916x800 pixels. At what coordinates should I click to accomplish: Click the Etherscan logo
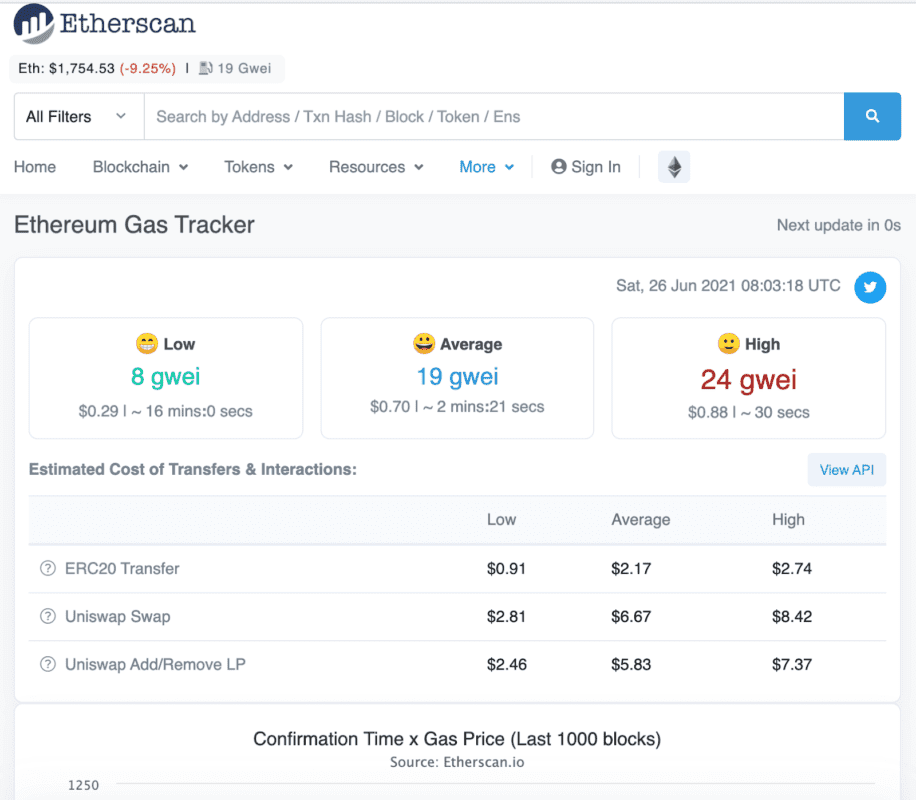pyautogui.click(x=105, y=24)
